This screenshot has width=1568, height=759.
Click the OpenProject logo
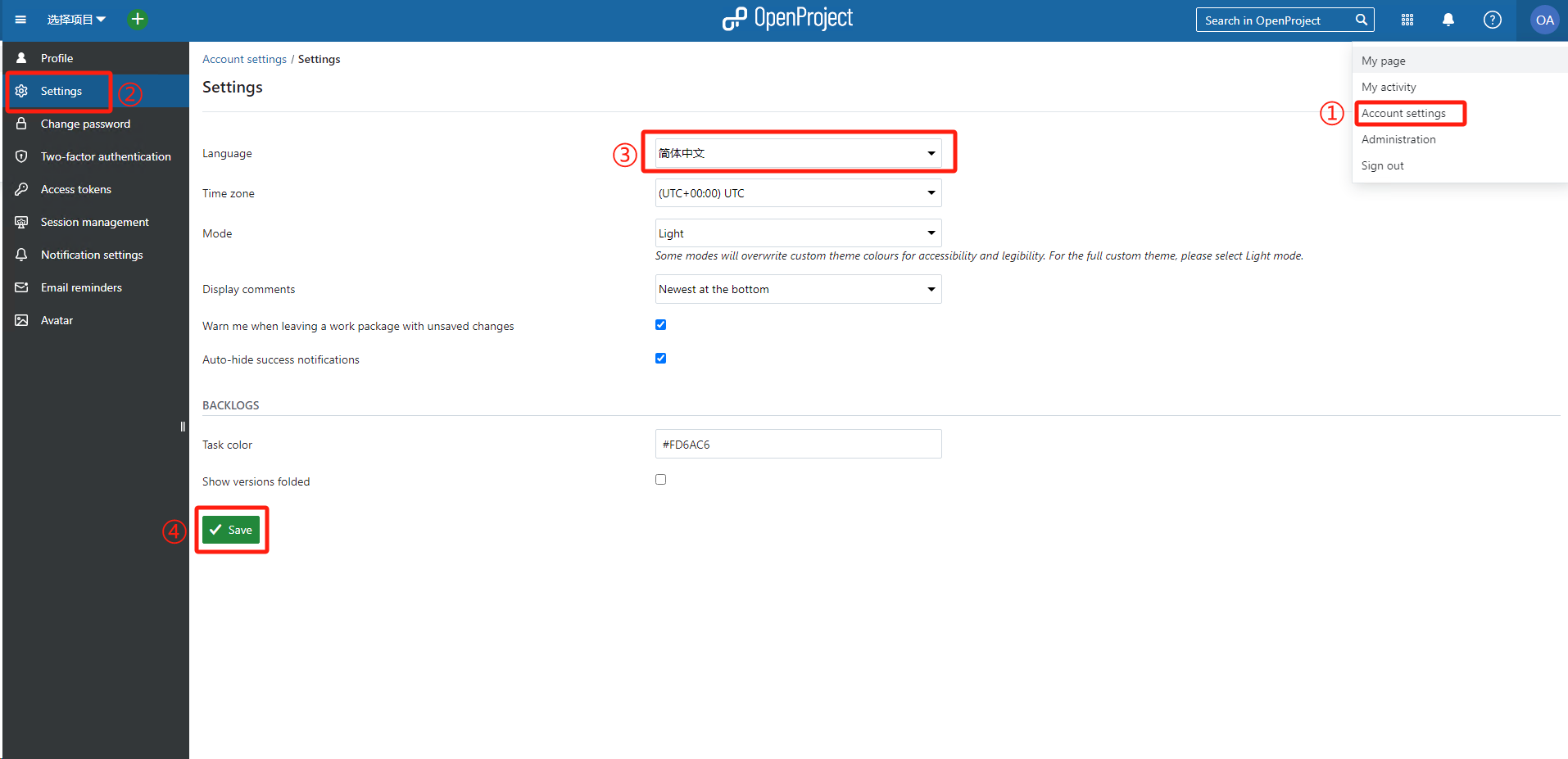click(x=787, y=18)
